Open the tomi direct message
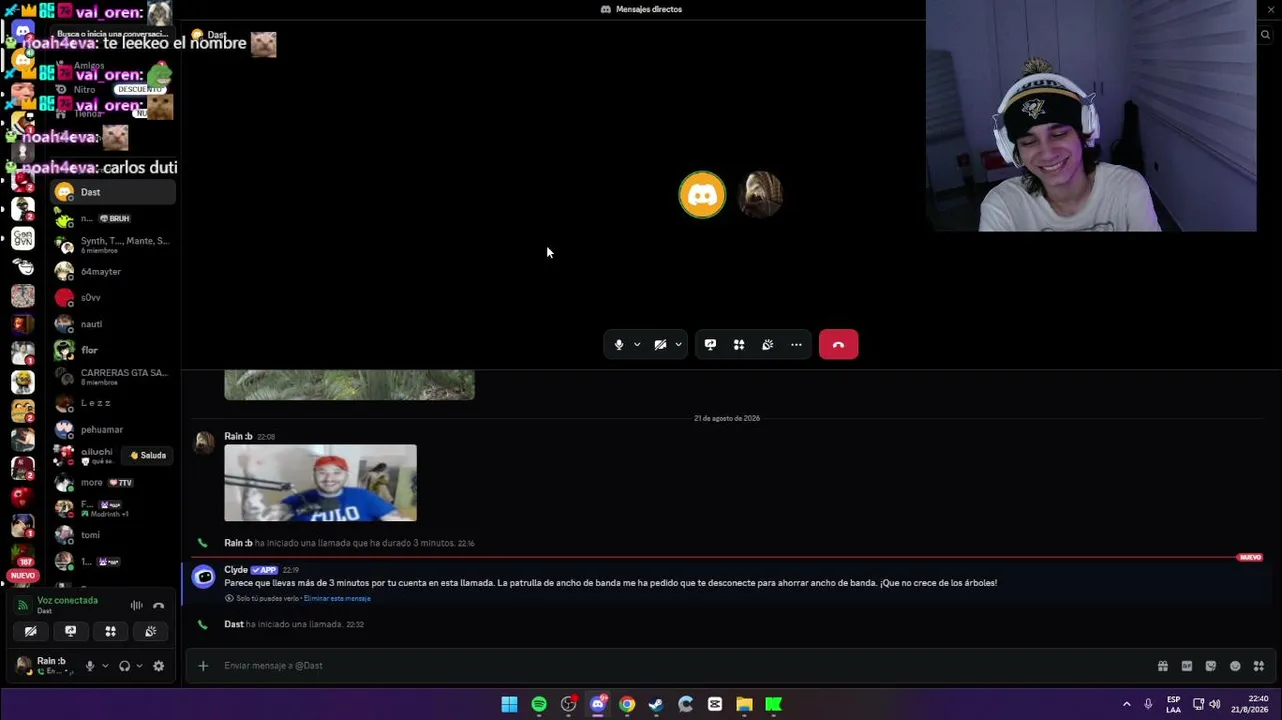Image resolution: width=1282 pixels, height=720 pixels. coord(113,535)
